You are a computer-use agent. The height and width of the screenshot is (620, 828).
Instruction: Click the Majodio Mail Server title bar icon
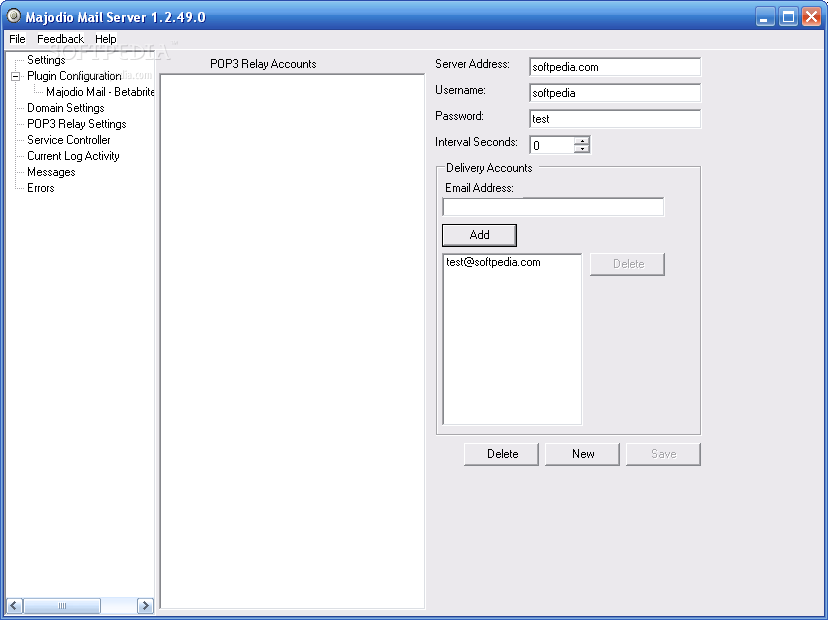click(14, 16)
